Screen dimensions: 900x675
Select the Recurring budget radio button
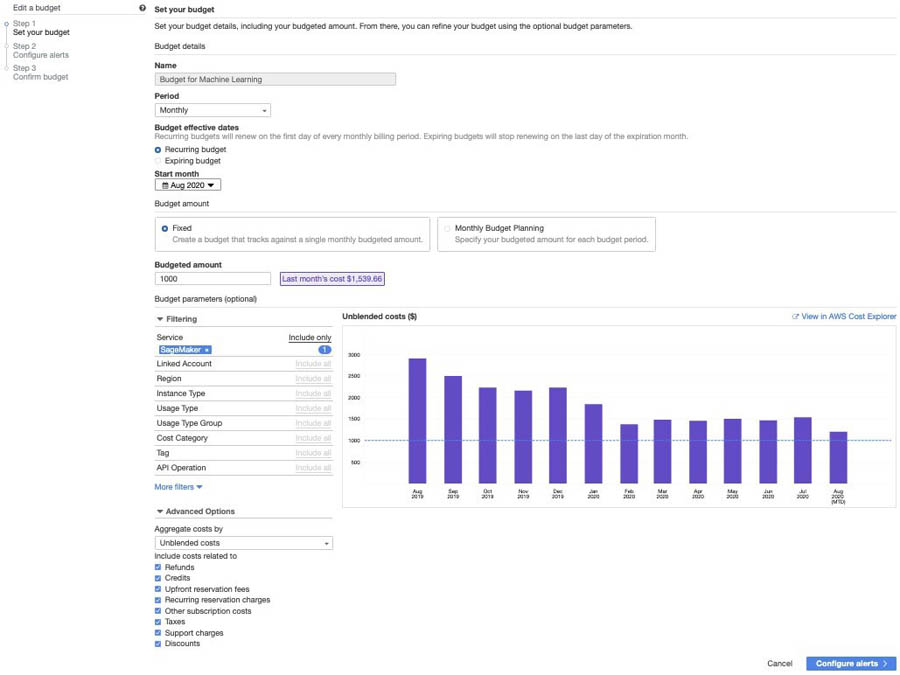pos(158,150)
